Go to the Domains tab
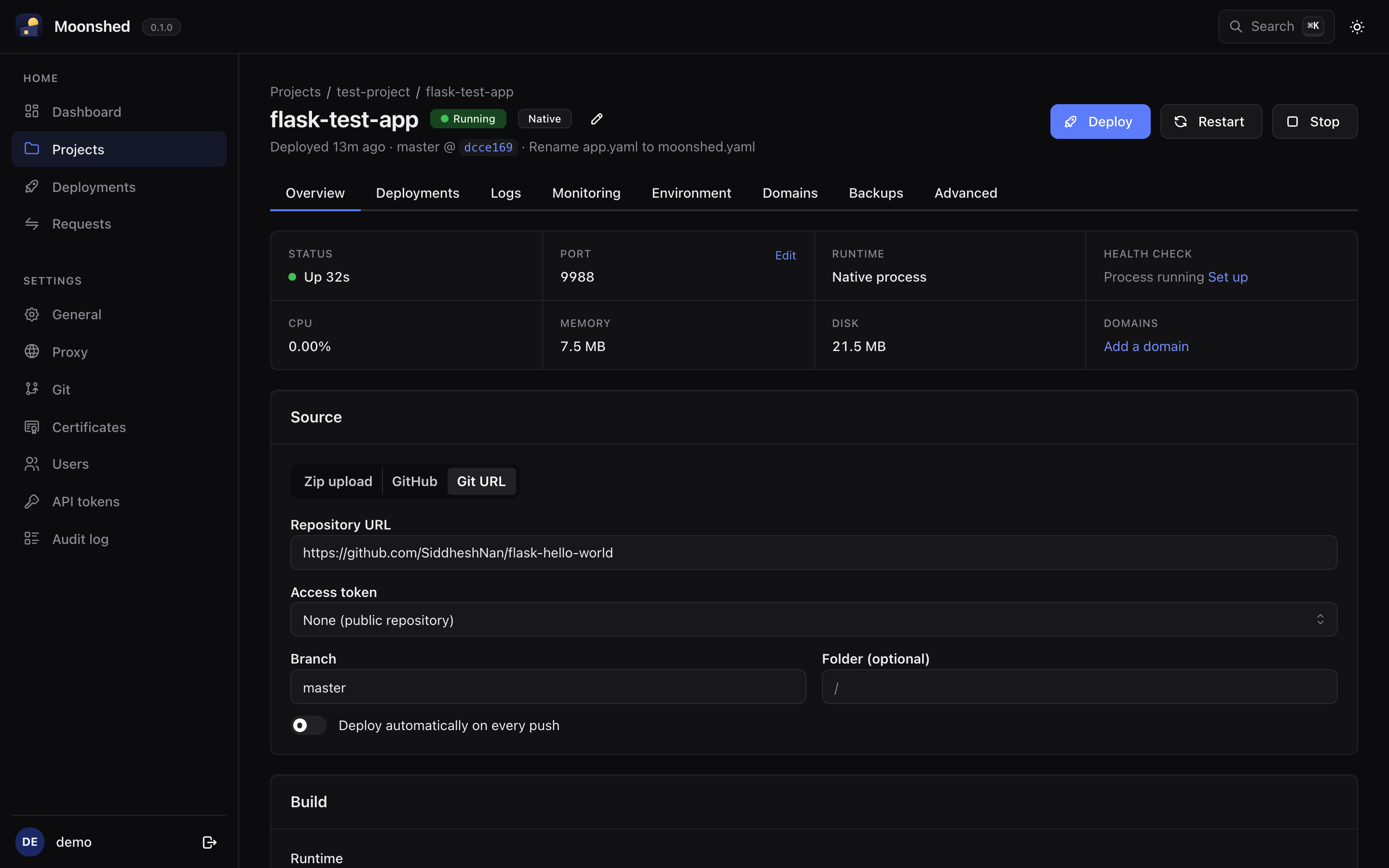The height and width of the screenshot is (868, 1389). coord(790,193)
